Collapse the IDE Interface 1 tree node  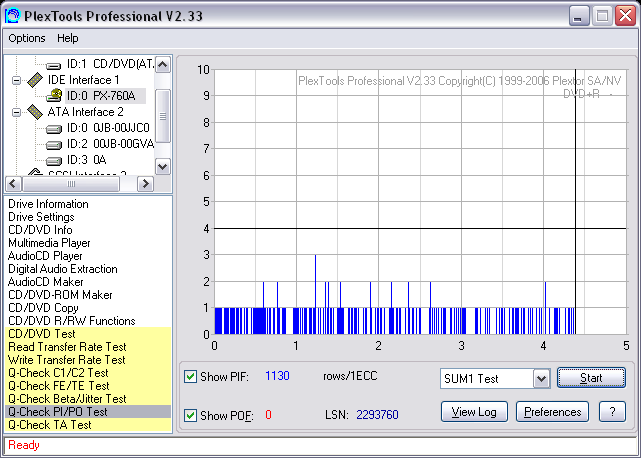(16, 80)
